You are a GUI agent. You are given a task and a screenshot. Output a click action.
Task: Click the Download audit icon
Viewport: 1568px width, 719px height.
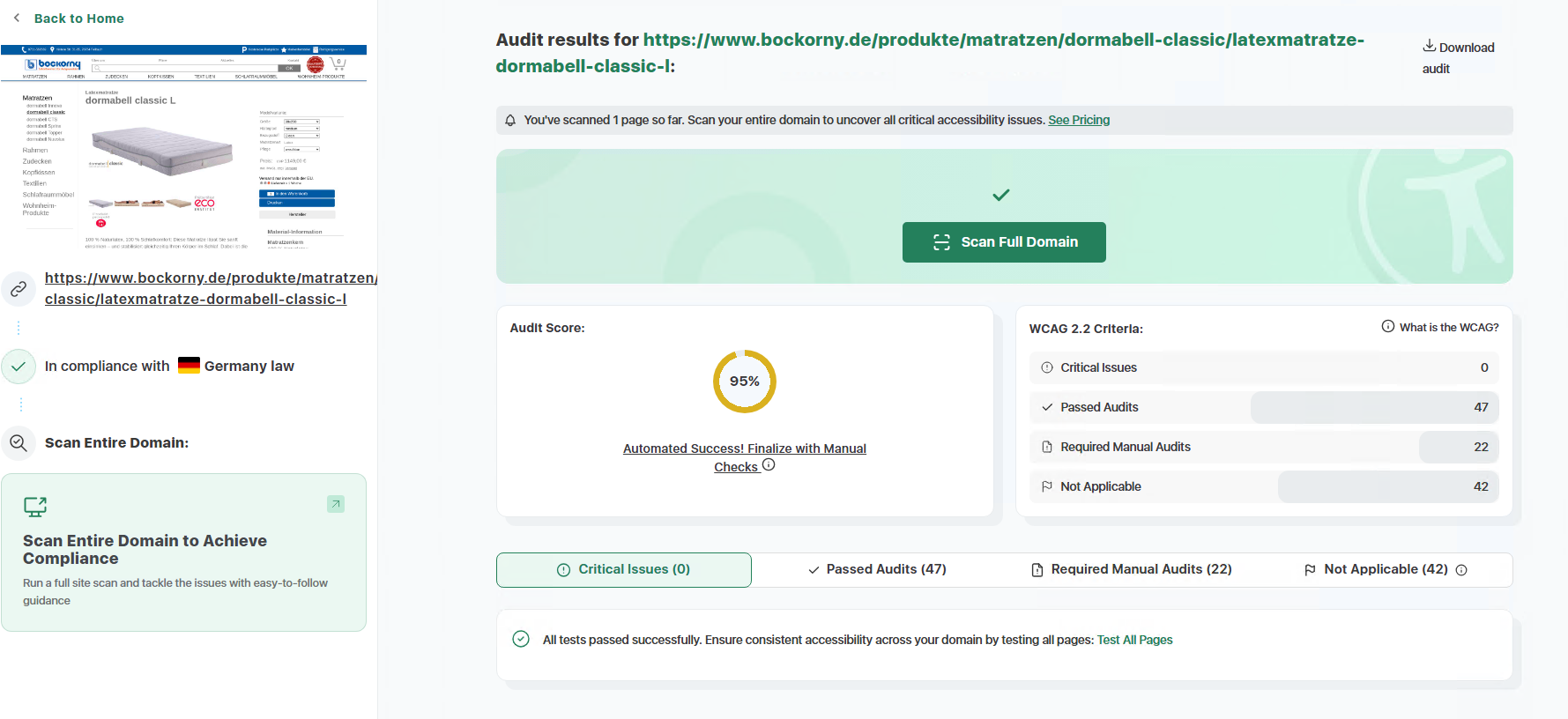pyautogui.click(x=1429, y=46)
